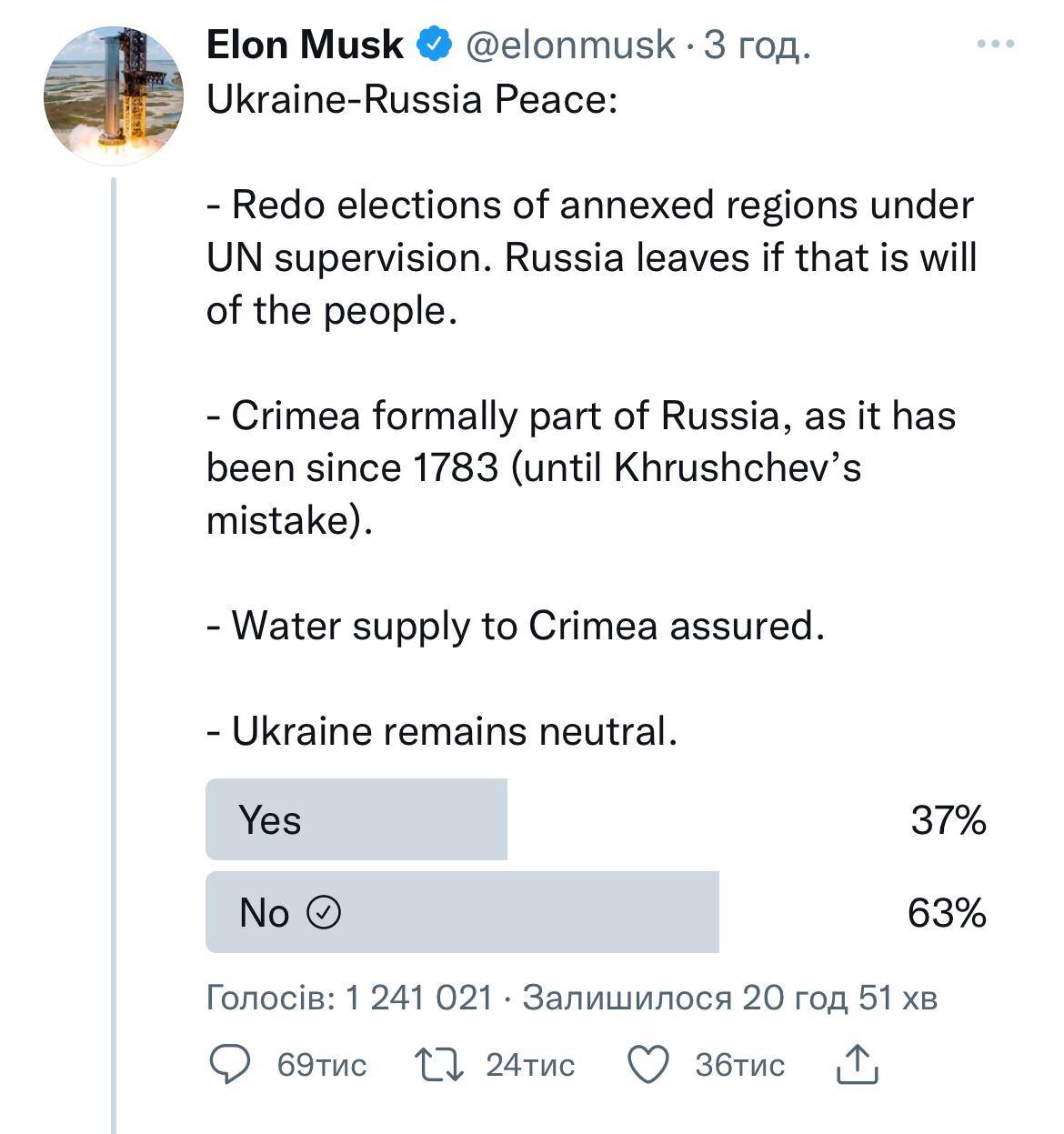Click the 24тис retweet count

pos(530,1065)
